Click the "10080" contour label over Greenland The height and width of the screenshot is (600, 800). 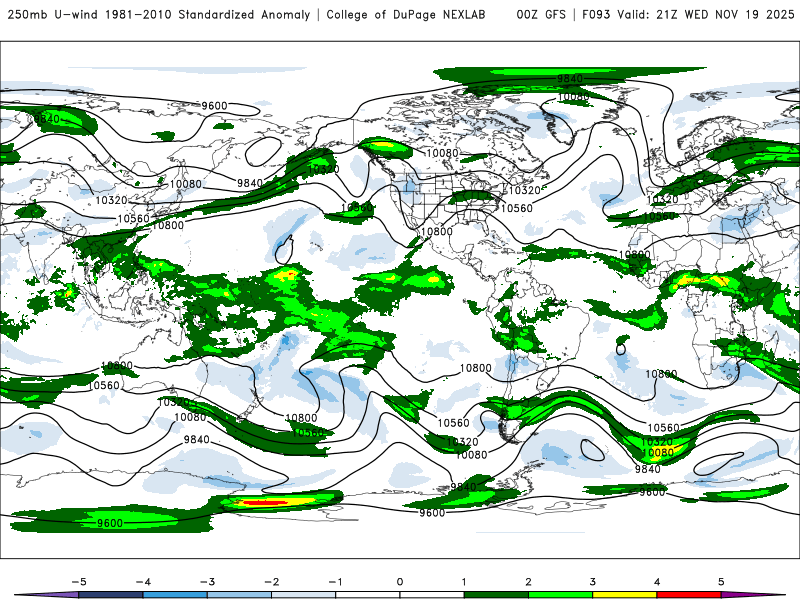pos(573,96)
